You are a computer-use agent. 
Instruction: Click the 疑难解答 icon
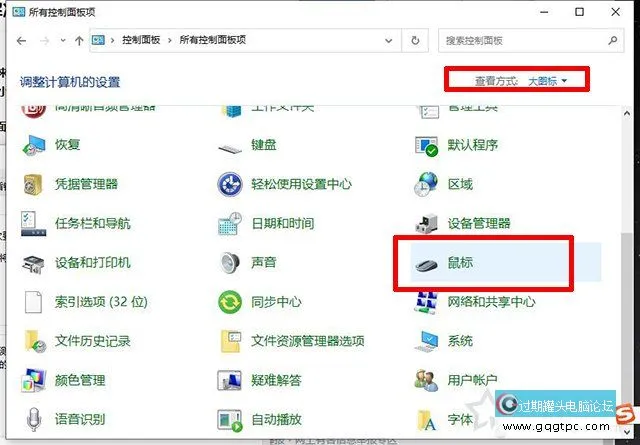[x=230, y=380]
